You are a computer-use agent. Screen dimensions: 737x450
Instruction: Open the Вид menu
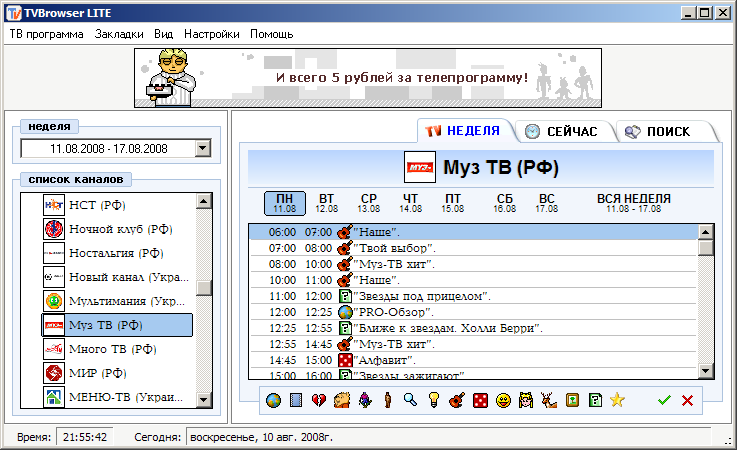pyautogui.click(x=164, y=34)
